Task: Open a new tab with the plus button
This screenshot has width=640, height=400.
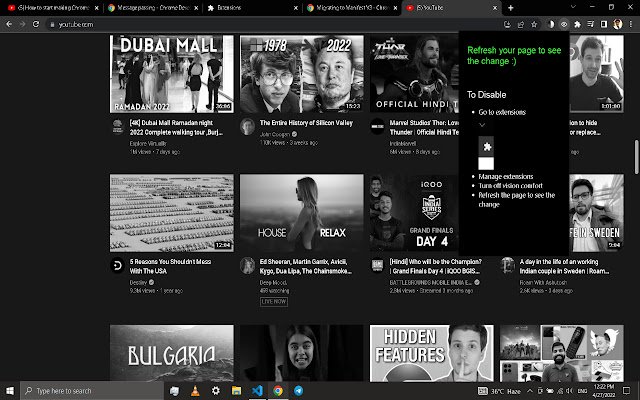Action: point(510,8)
